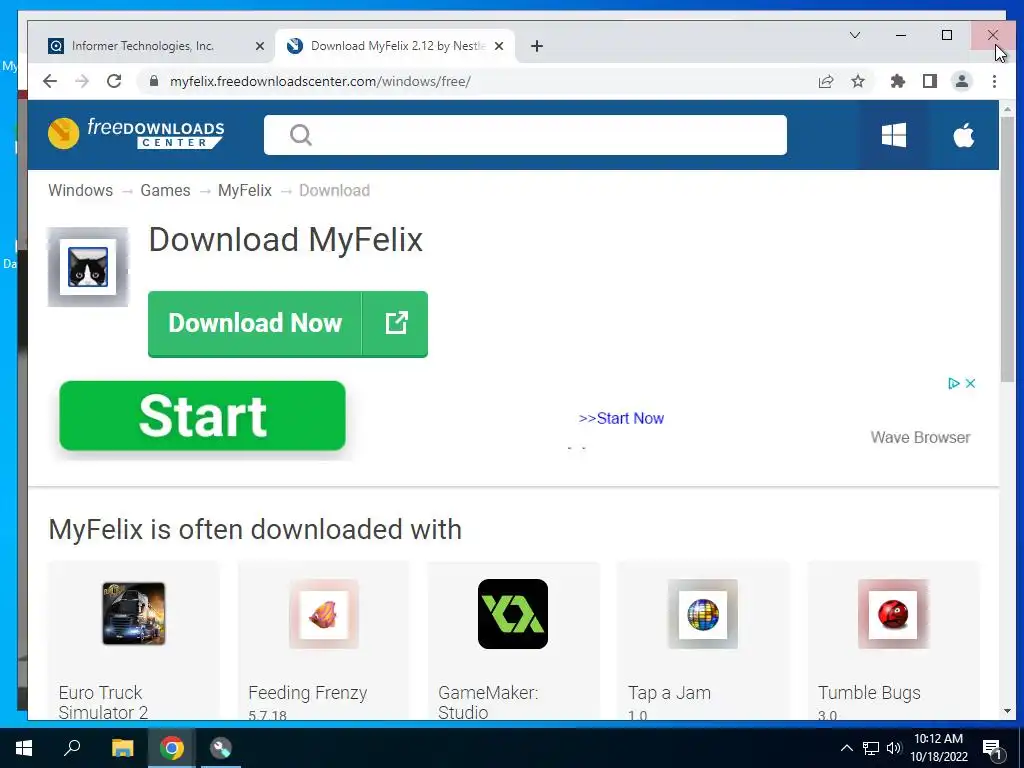
Task: Click the freeDownloads Center logo
Action: point(136,133)
